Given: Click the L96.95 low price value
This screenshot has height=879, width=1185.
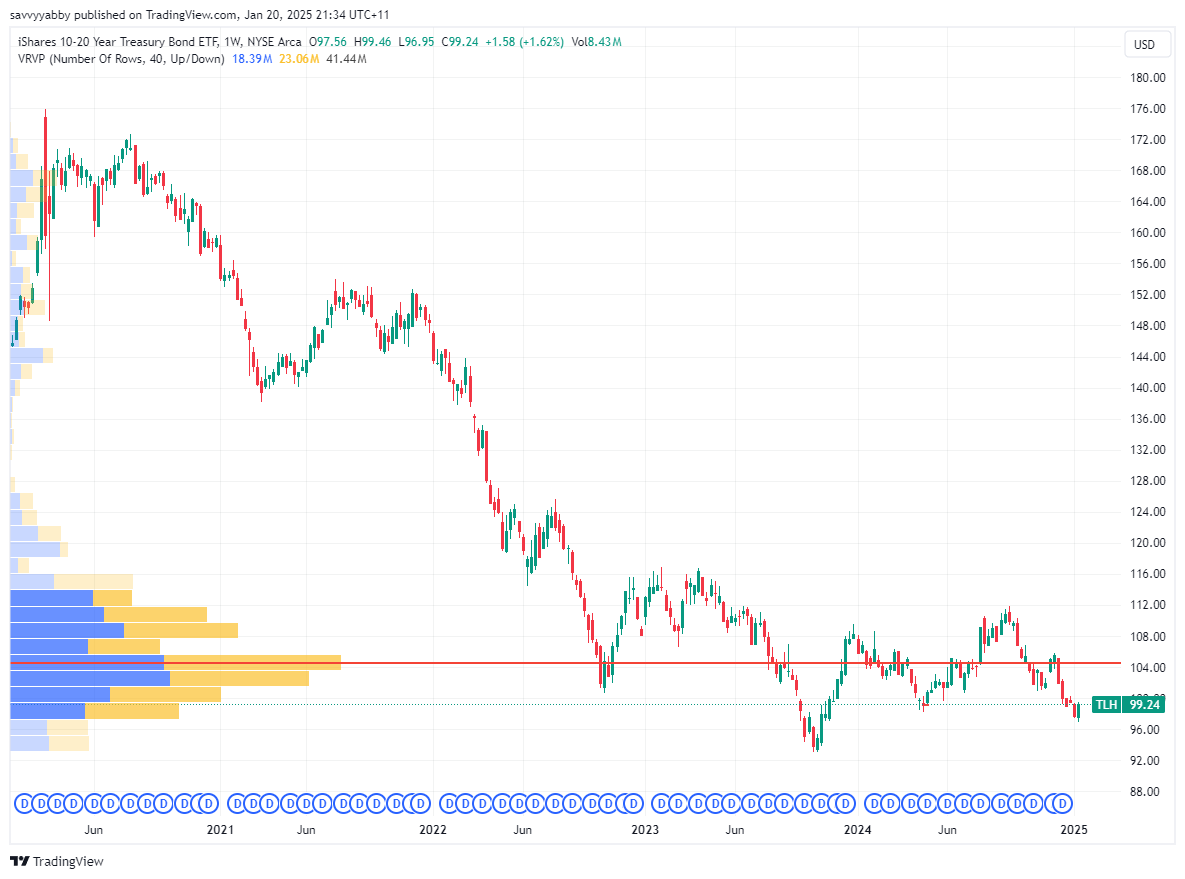Looking at the screenshot, I should click(x=416, y=42).
